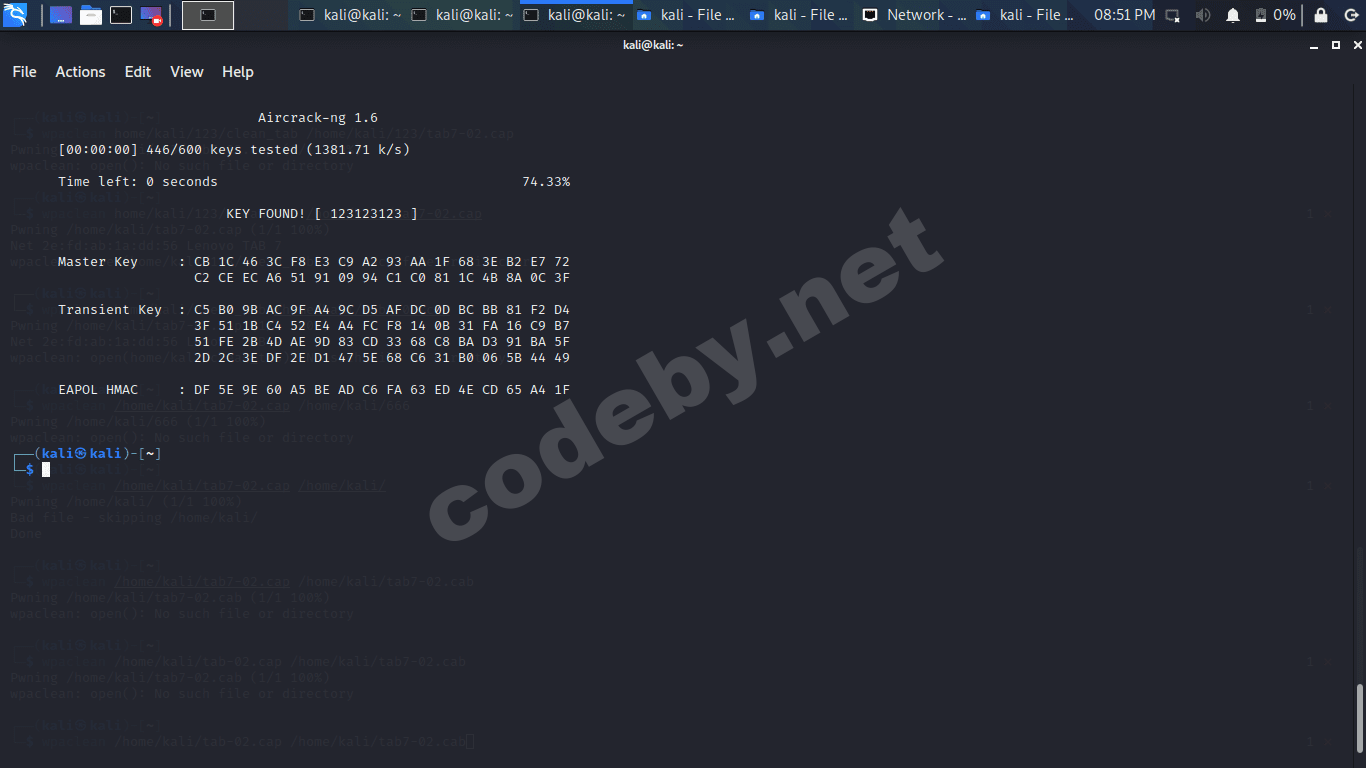This screenshot has width=1366, height=768.
Task: Click the log out arrow in the tray
Action: (1351, 15)
